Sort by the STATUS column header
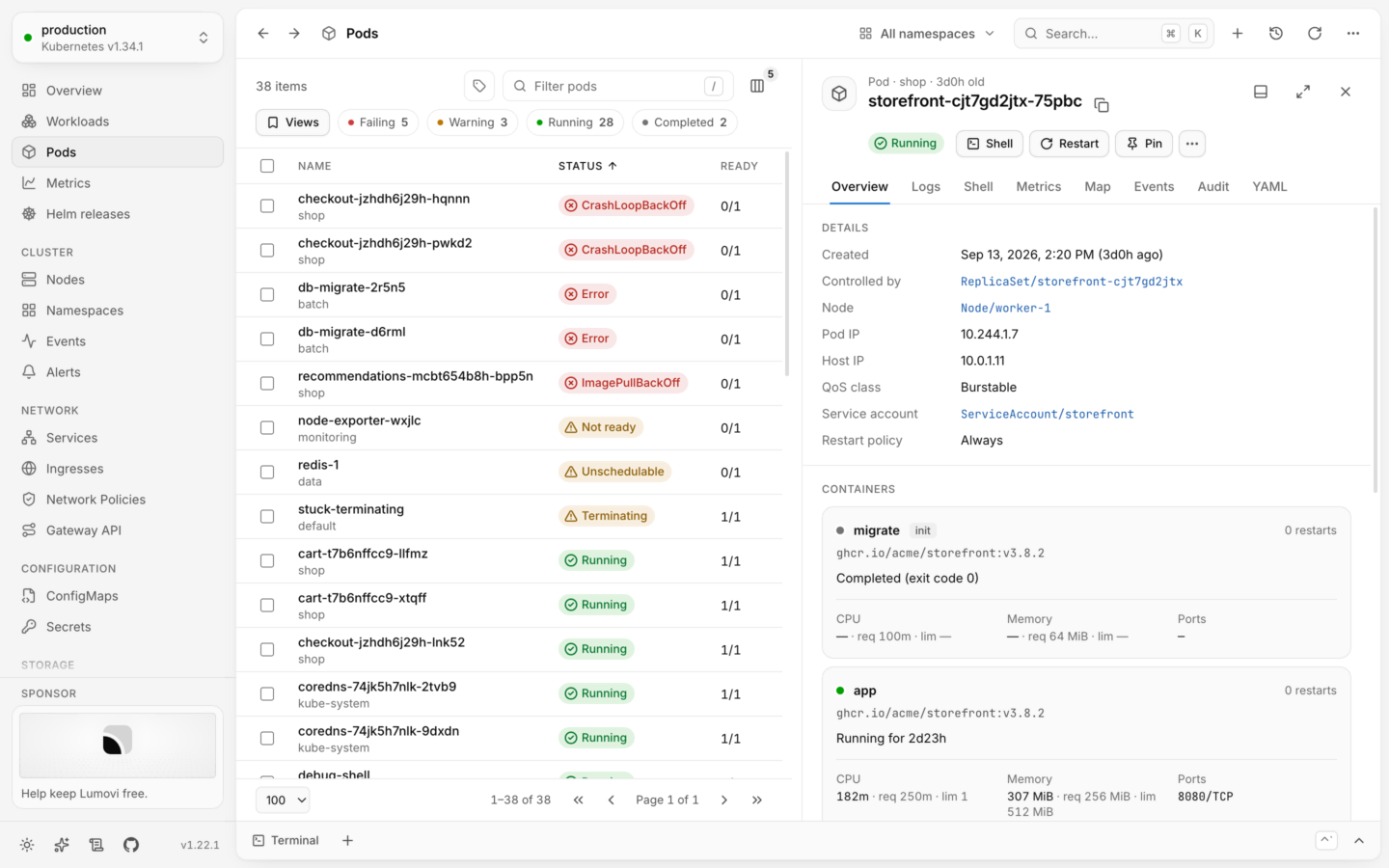Image resolution: width=1389 pixels, height=868 pixels. [x=587, y=166]
